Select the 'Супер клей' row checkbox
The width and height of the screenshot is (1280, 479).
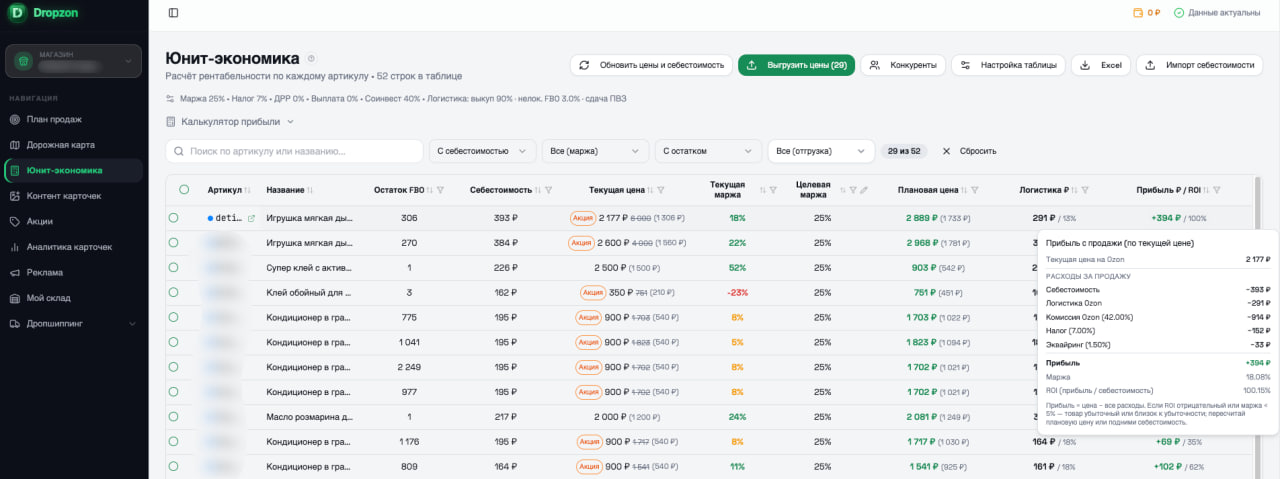[173, 267]
